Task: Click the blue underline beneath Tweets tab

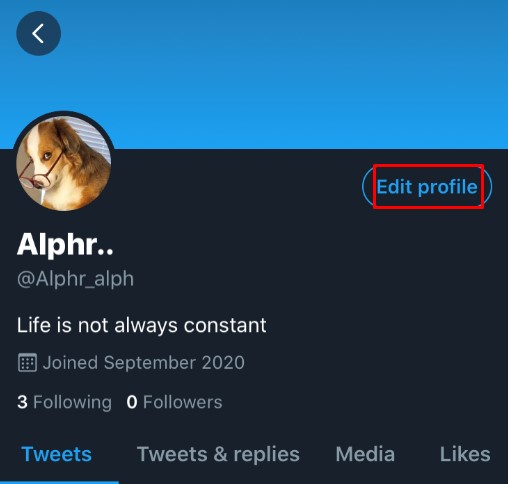Action: [x=59, y=482]
